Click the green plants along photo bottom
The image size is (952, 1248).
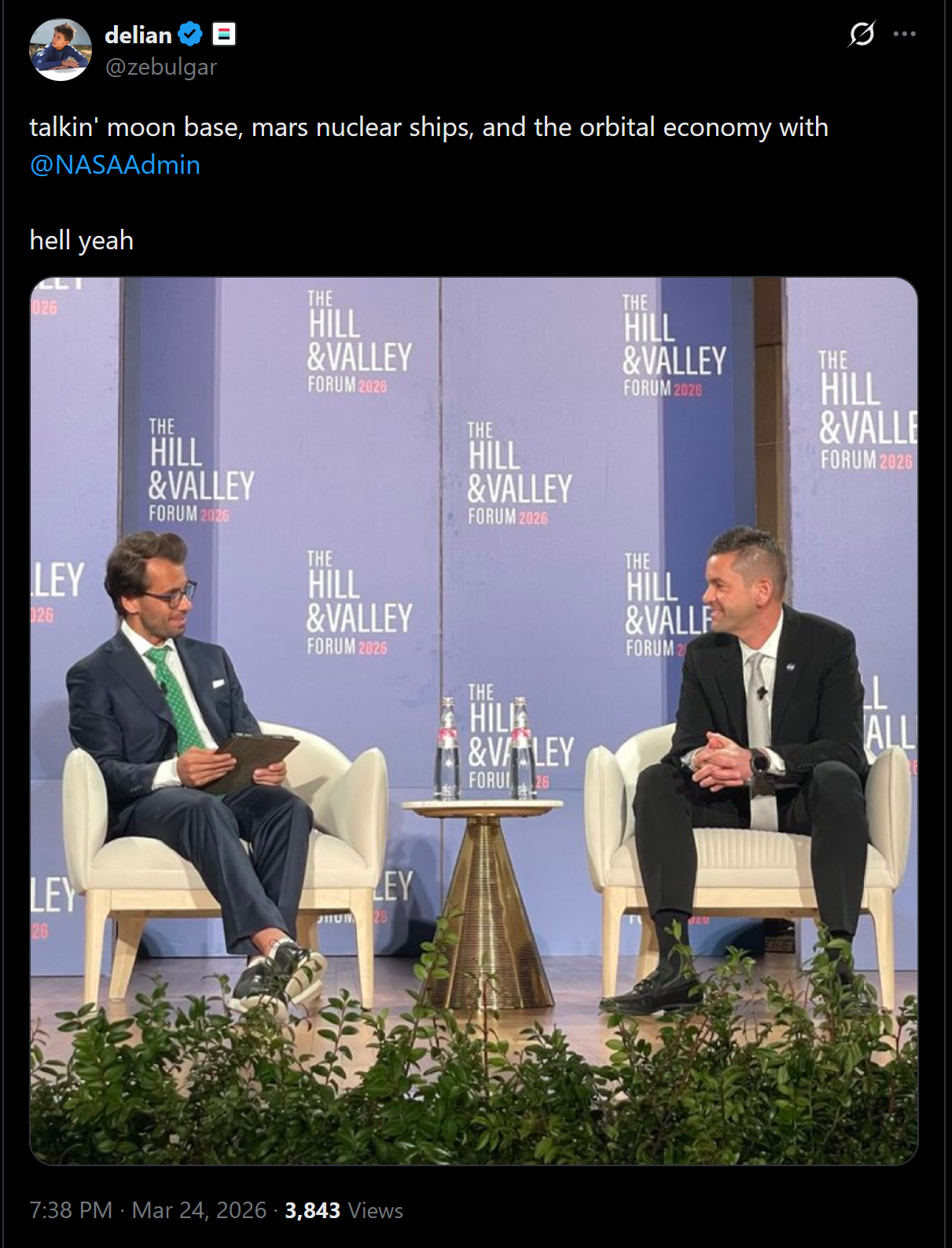coord(474,1077)
